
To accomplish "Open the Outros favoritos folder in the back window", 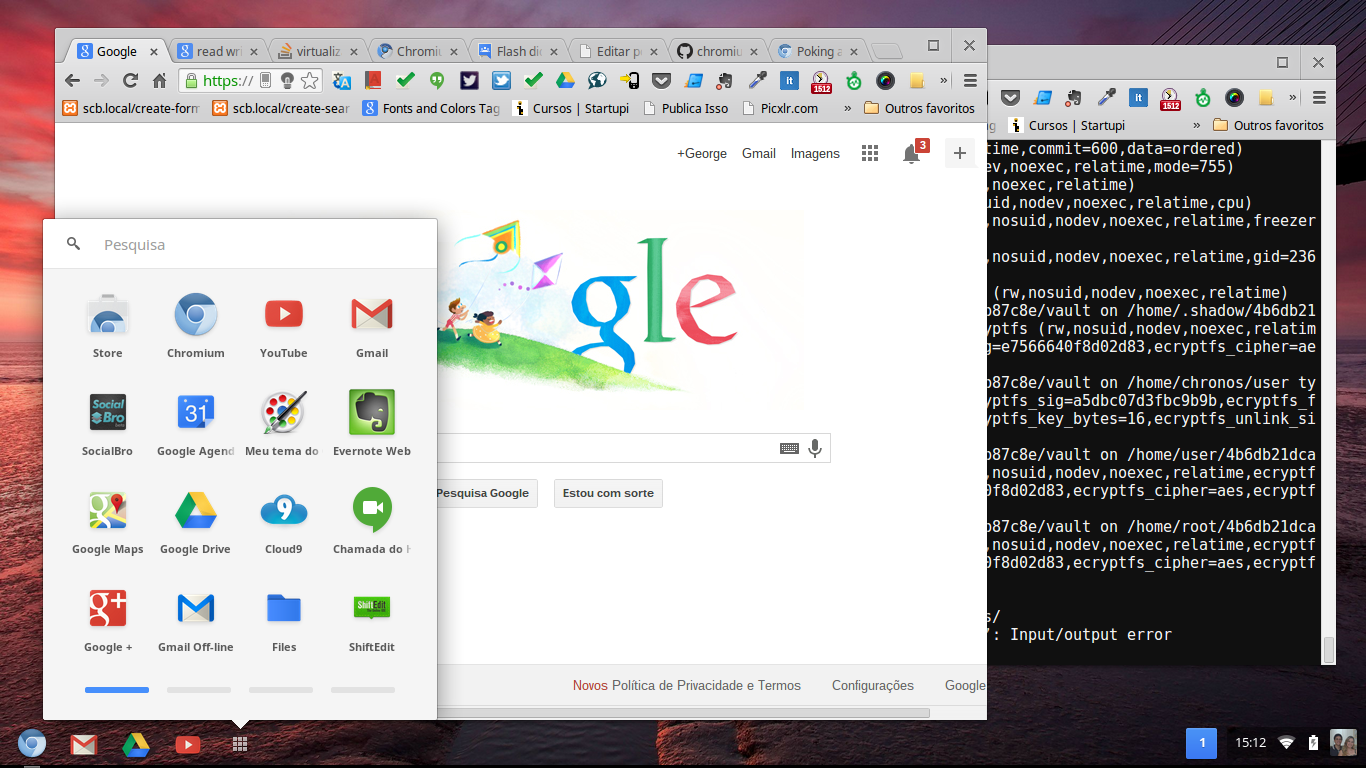I will [1268, 125].
